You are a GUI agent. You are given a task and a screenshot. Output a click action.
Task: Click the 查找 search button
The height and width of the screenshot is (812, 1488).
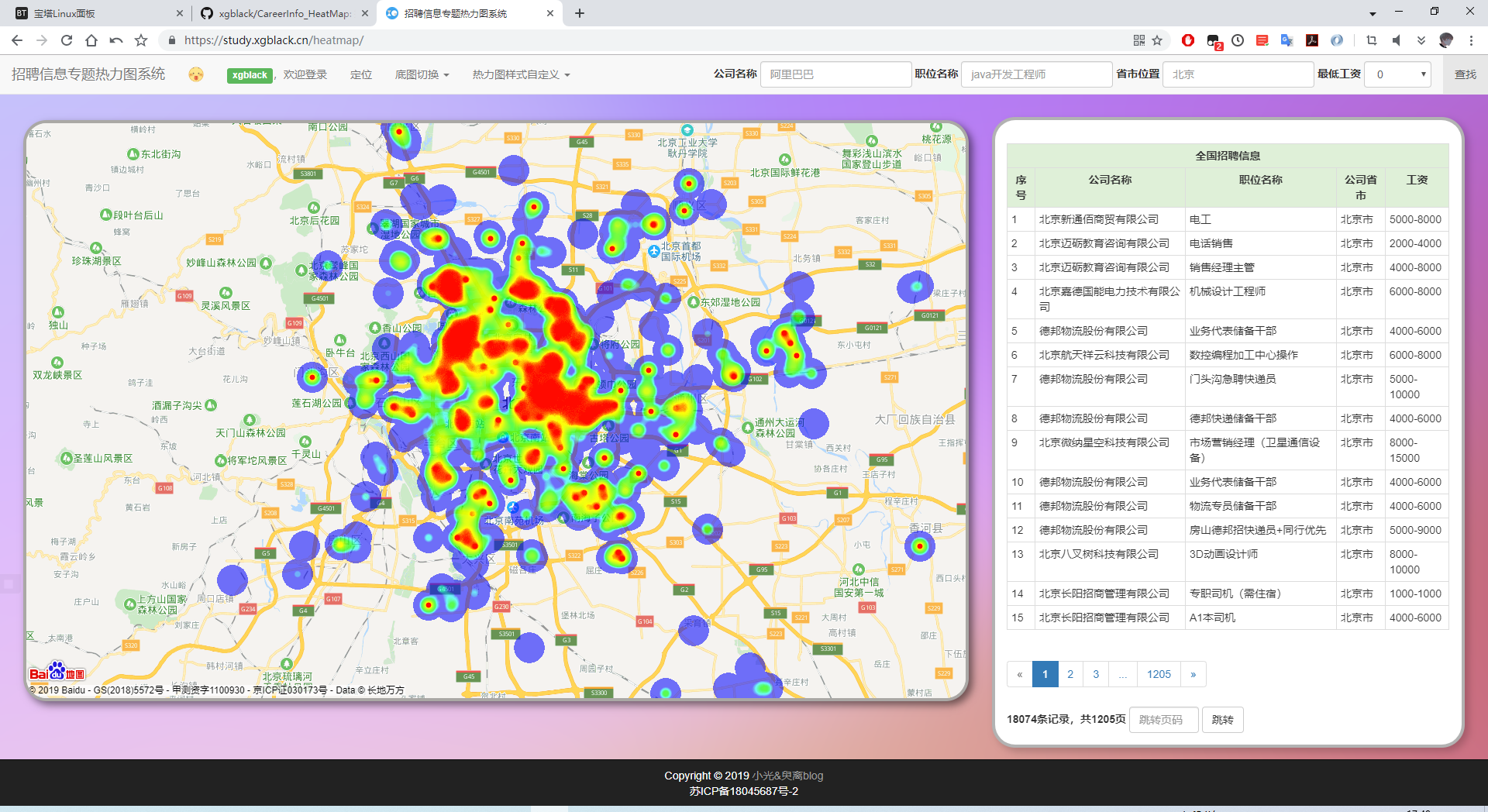click(1466, 74)
